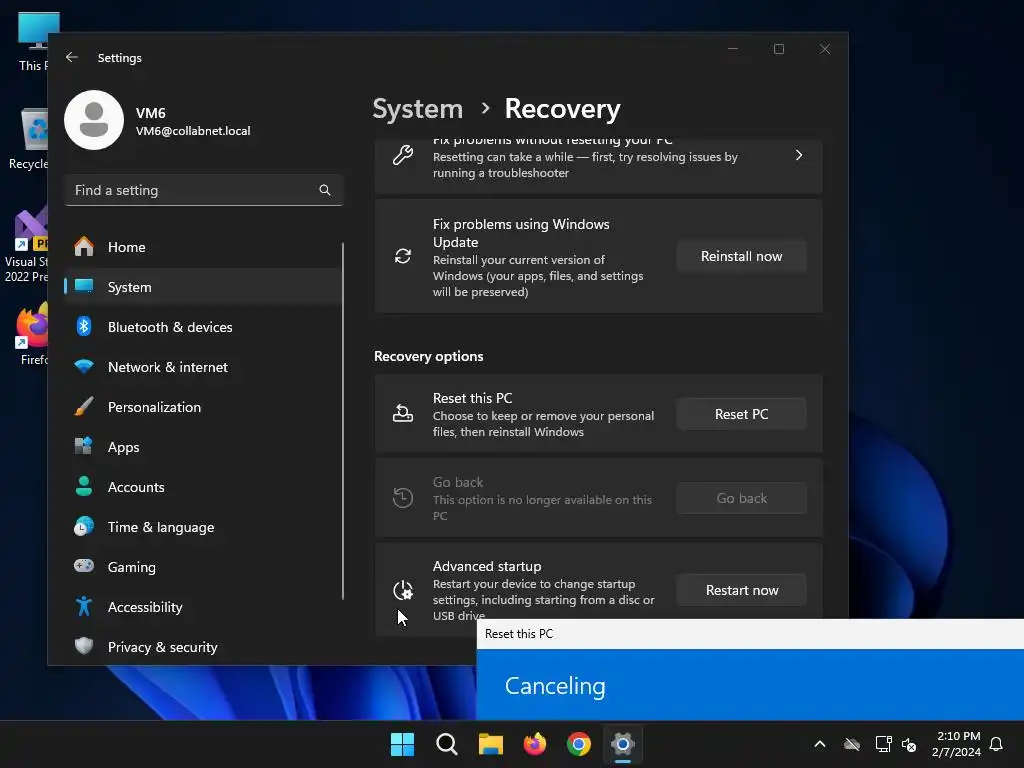Click the disabled Go back button

coord(741,498)
